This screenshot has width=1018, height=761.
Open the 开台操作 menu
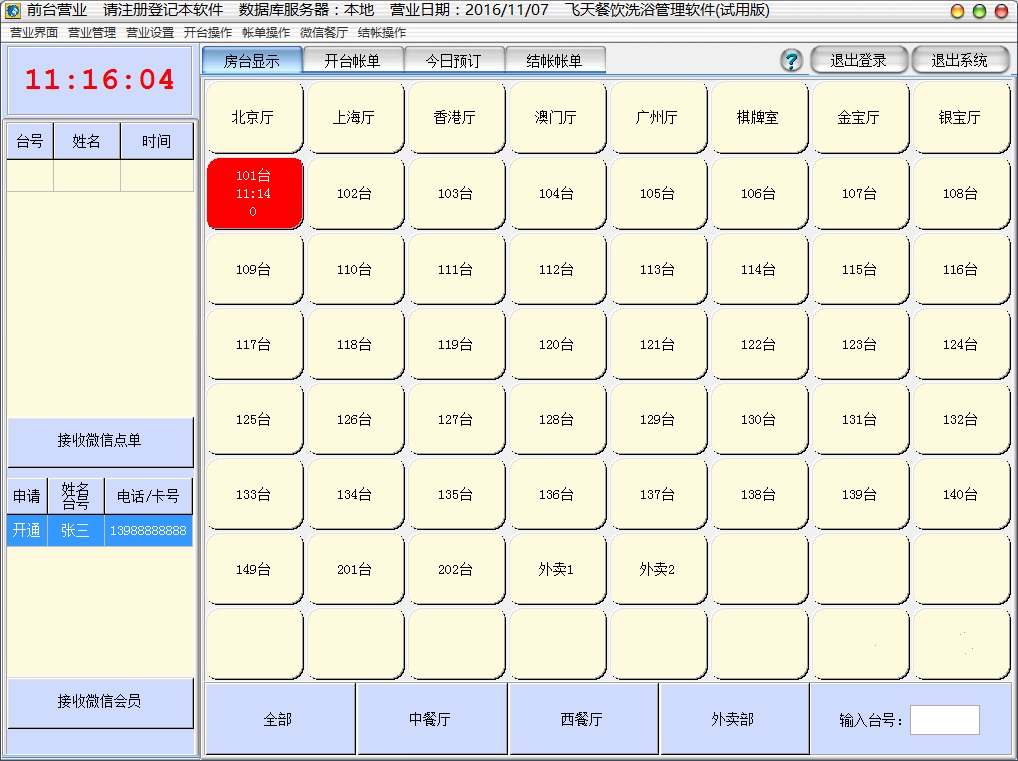208,32
